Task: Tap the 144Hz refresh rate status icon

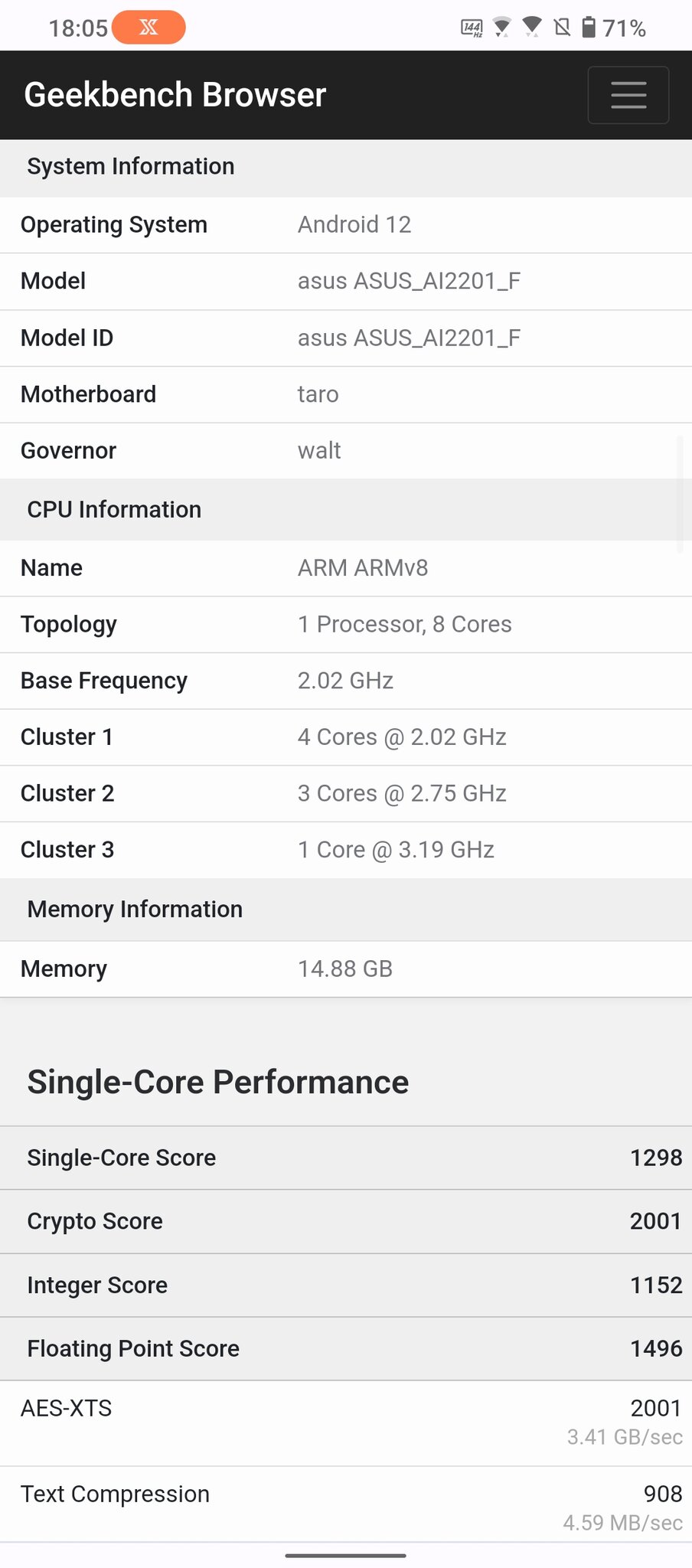Action: coord(472,28)
